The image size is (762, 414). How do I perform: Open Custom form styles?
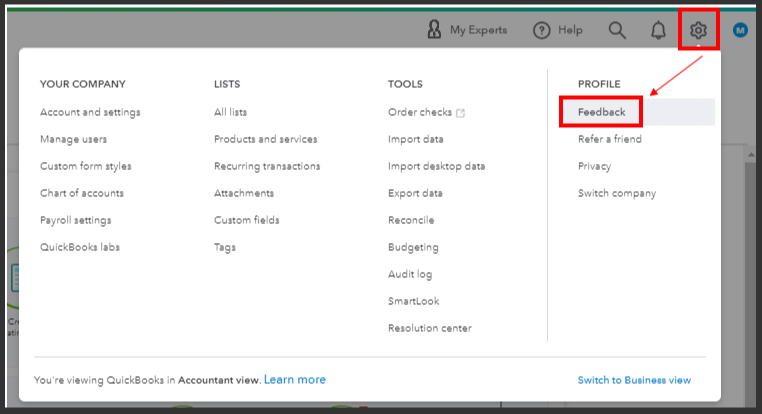coord(86,166)
